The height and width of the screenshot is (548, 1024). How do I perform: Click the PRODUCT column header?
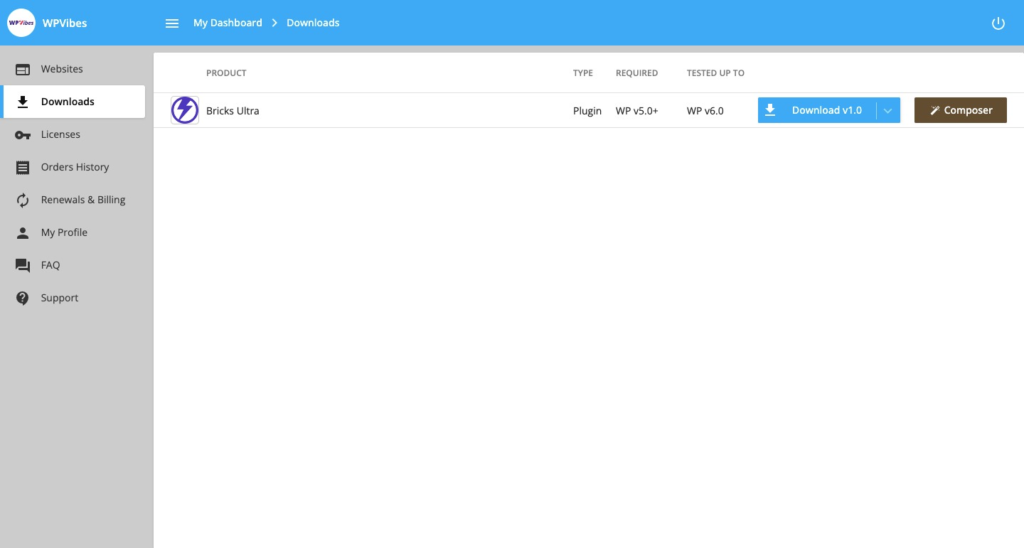coord(226,73)
